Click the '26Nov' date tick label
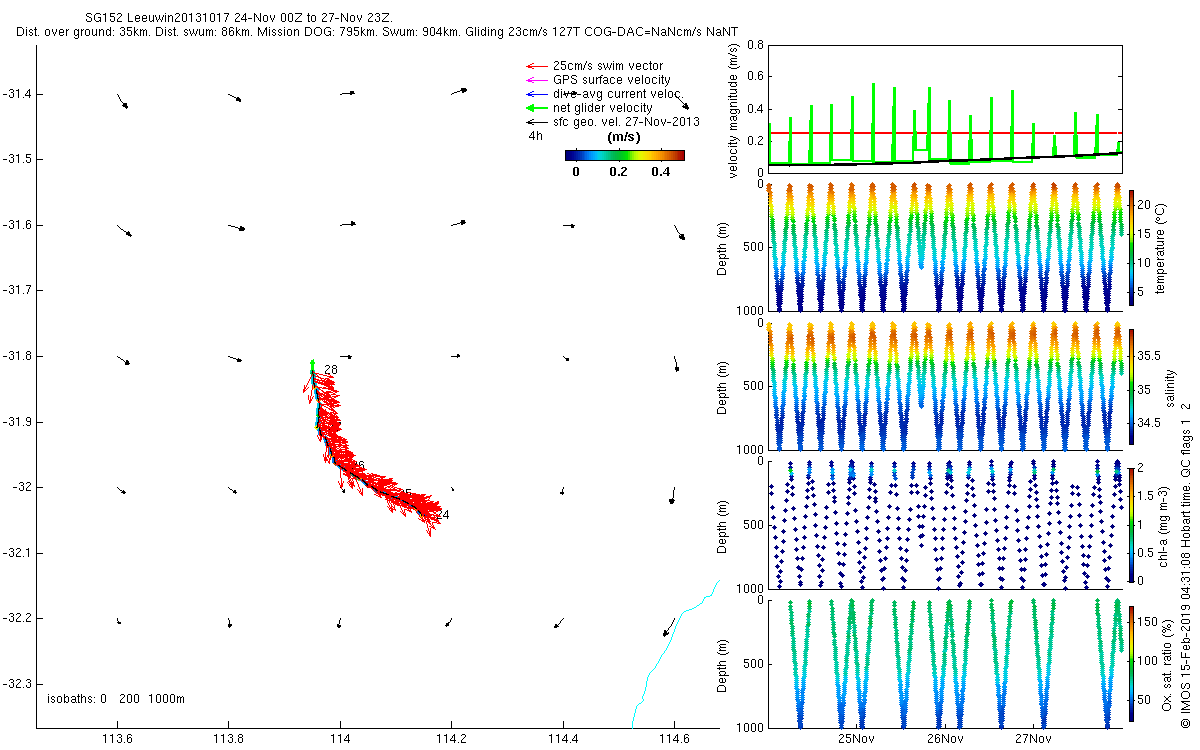 click(945, 739)
